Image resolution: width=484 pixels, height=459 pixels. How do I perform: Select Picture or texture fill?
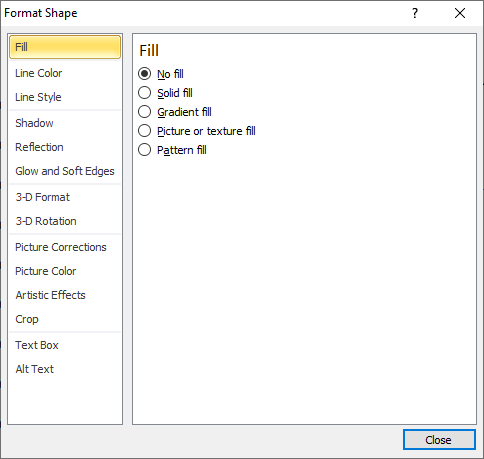coord(144,131)
